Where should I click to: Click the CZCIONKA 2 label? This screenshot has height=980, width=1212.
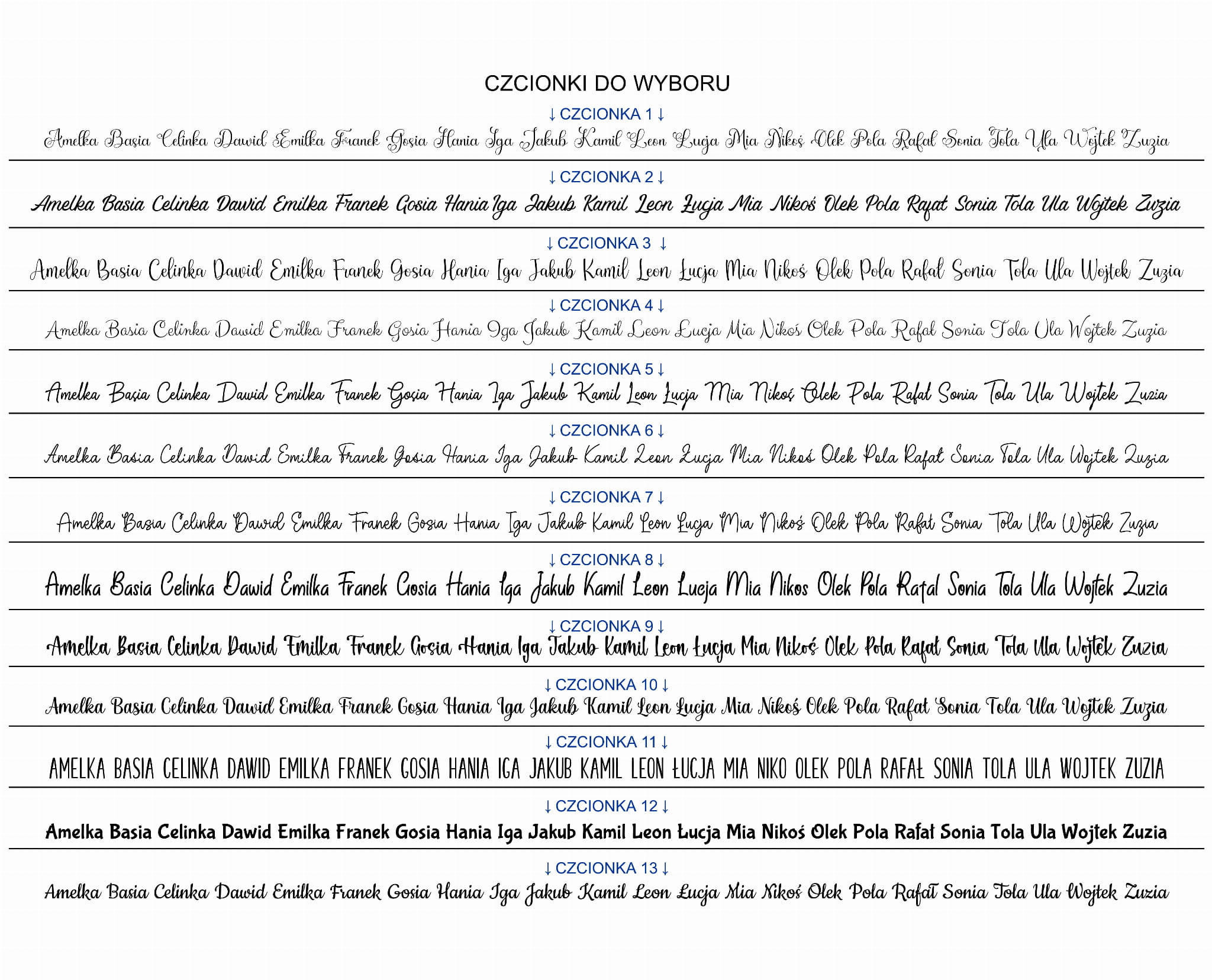click(606, 177)
